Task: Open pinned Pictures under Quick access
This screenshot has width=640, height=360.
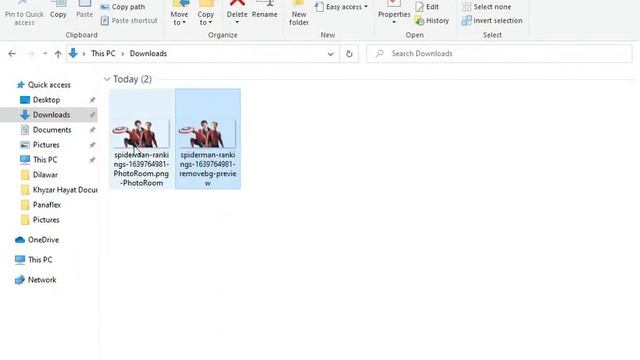Action: (x=46, y=145)
